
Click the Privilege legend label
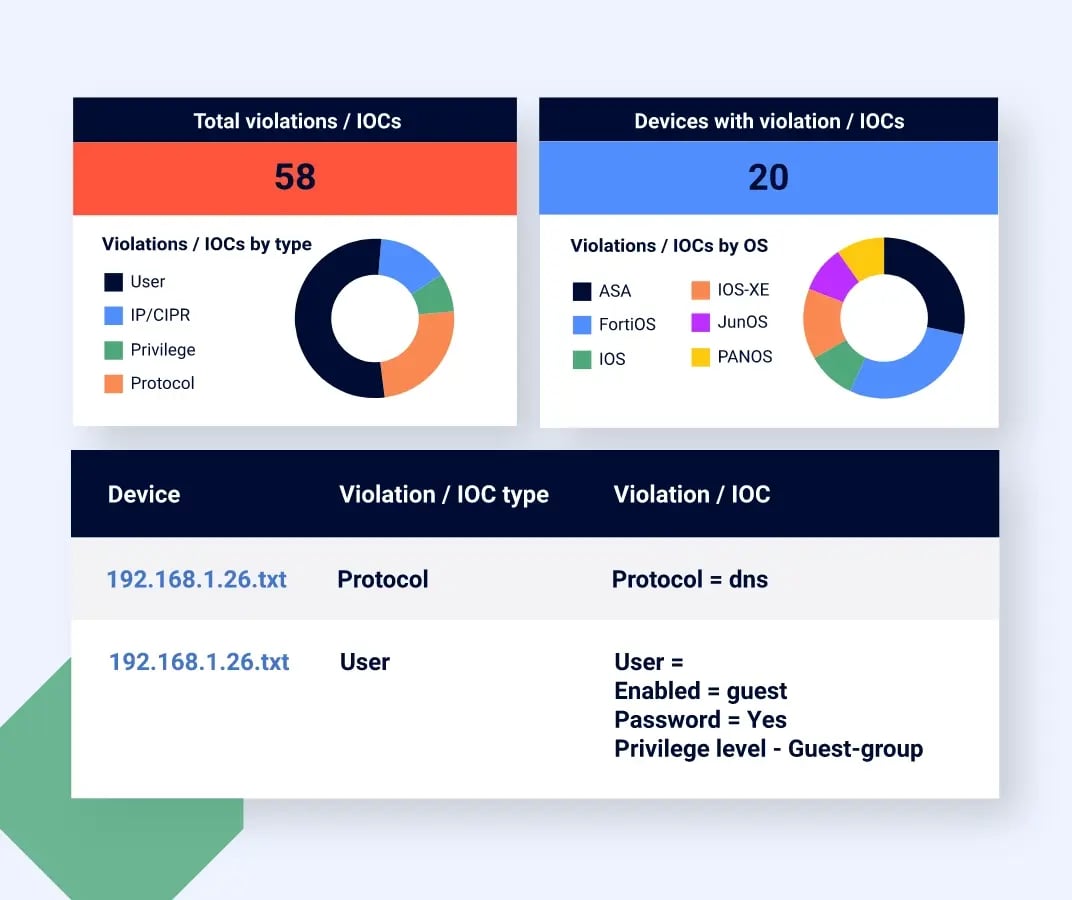point(163,350)
